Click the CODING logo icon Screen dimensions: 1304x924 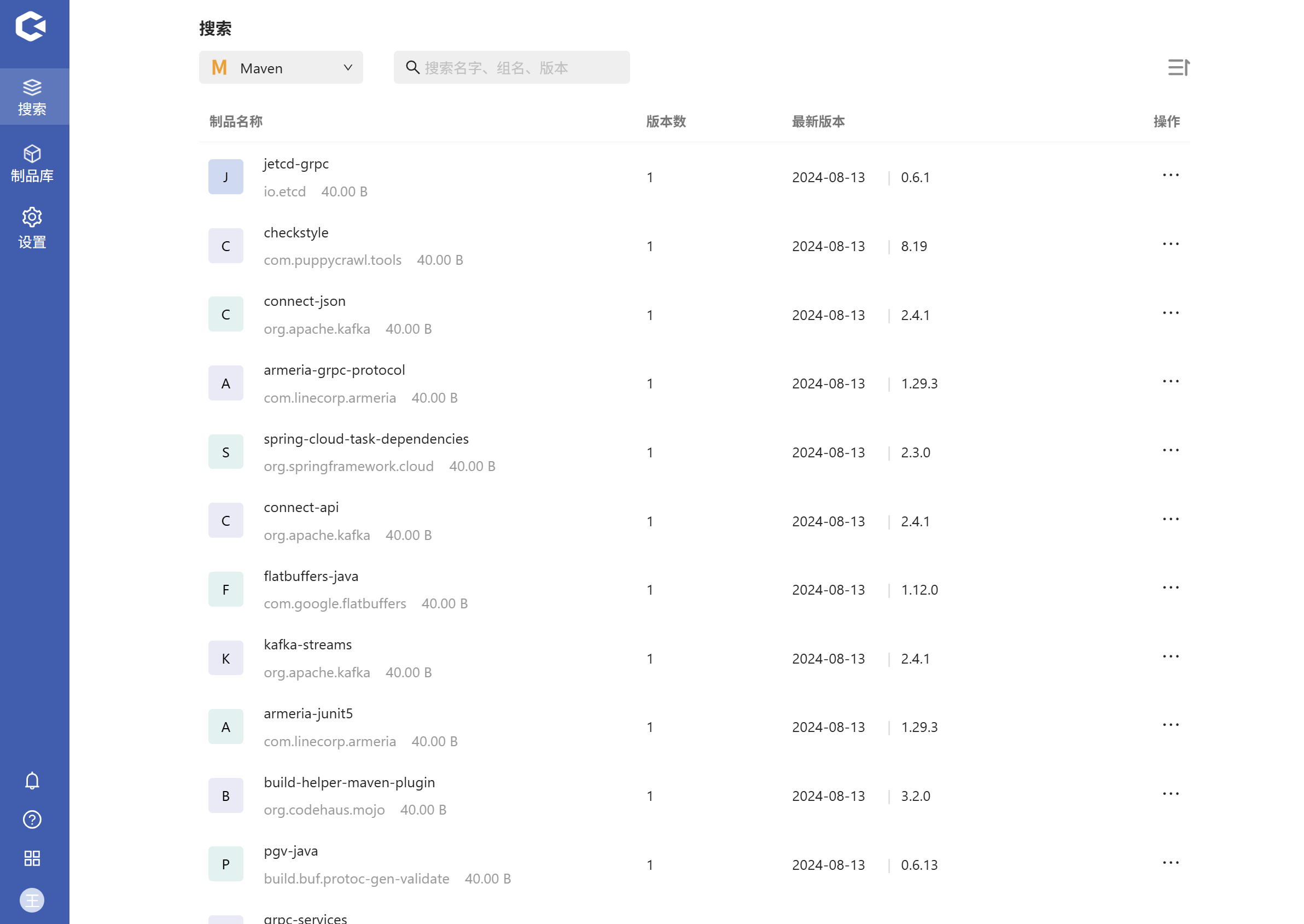31,27
